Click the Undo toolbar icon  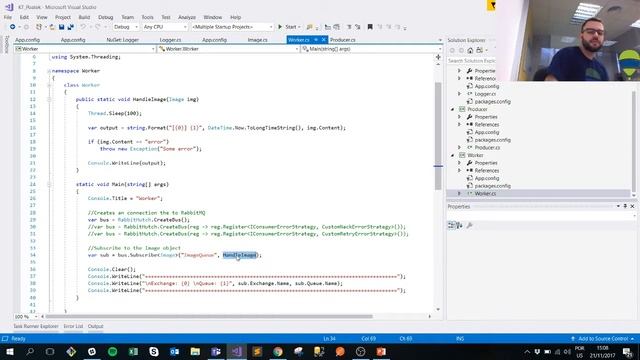point(83,27)
